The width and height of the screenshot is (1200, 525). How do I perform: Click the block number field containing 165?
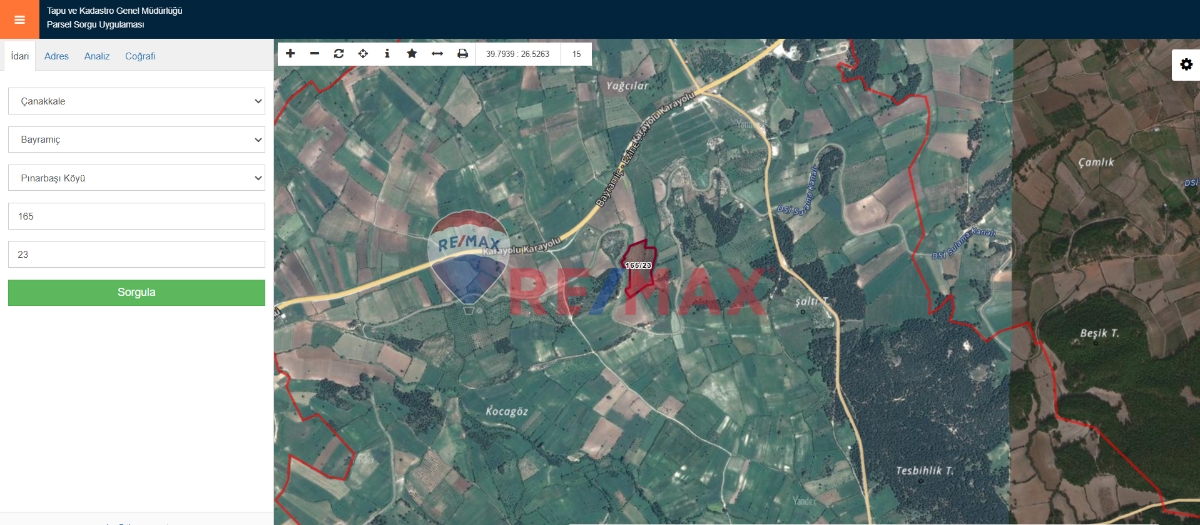(136, 216)
